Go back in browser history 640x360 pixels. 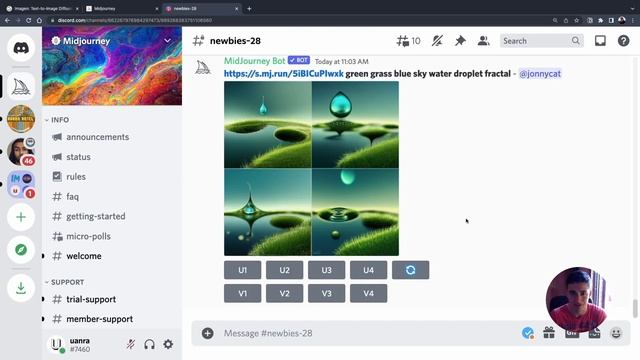(x=8, y=20)
